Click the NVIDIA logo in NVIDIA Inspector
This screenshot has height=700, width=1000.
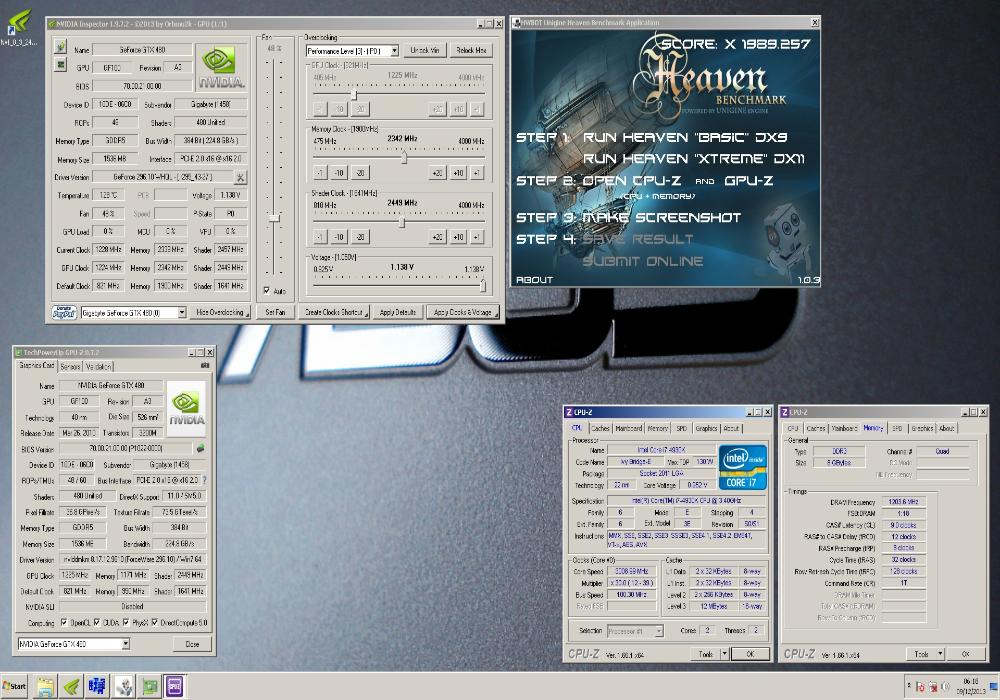(221, 67)
